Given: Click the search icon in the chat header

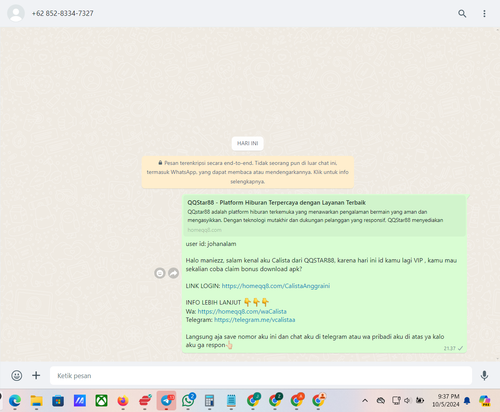Looking at the screenshot, I should 462,13.
